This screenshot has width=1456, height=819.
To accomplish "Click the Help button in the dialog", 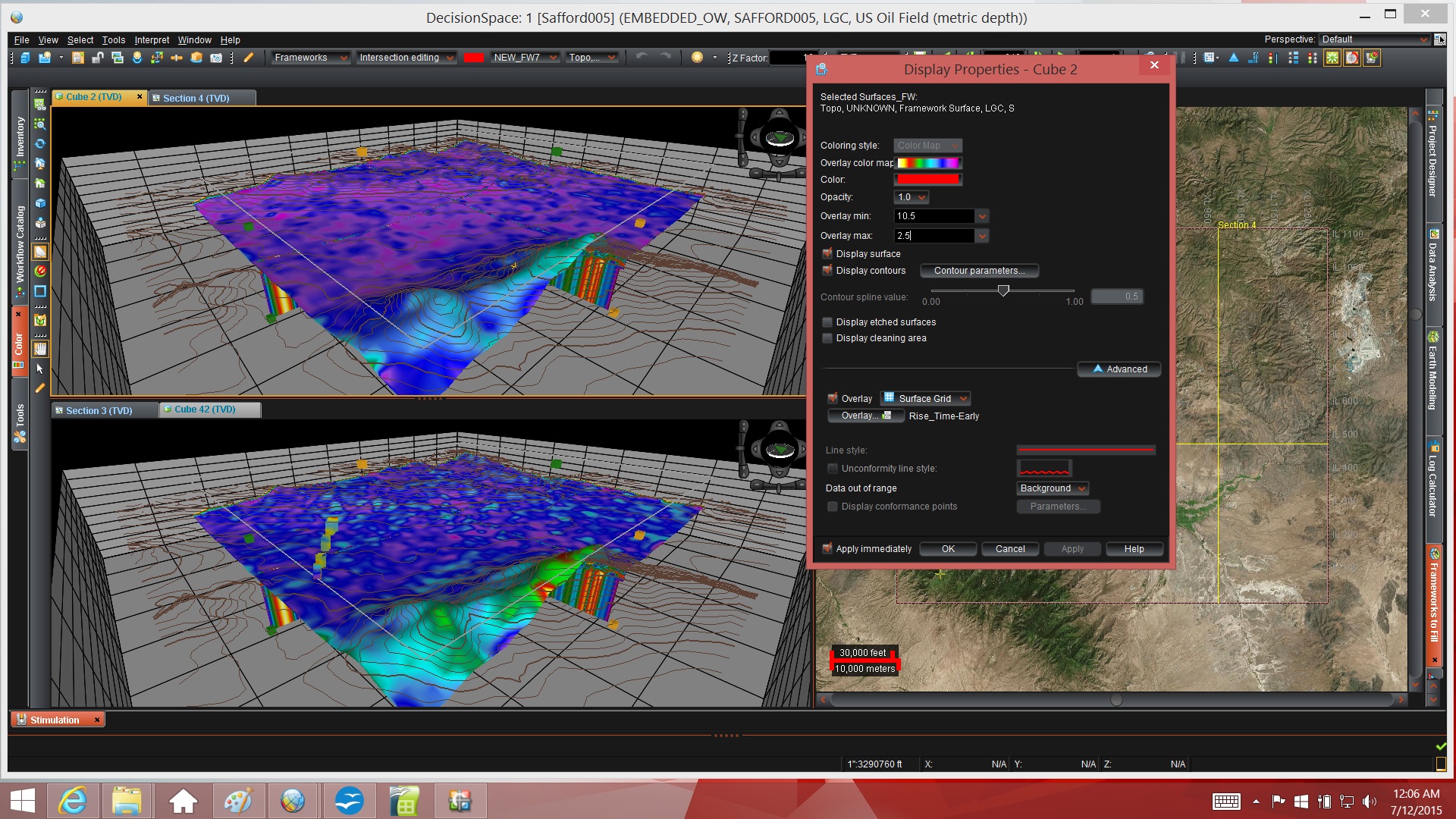I will tap(1134, 549).
